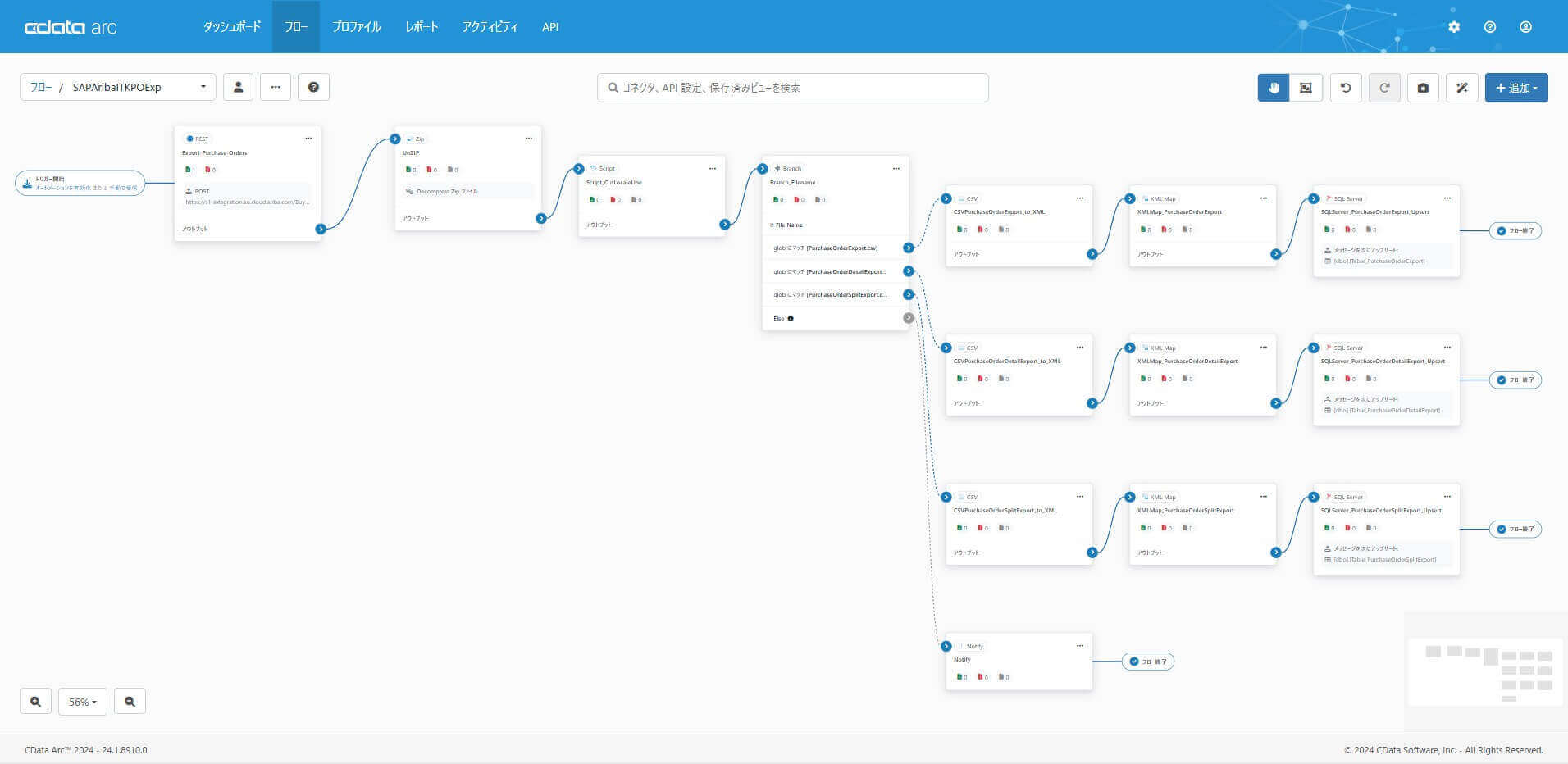Screen dimensions: 1568x764
Task: Open the user account icon
Action: point(1526,26)
